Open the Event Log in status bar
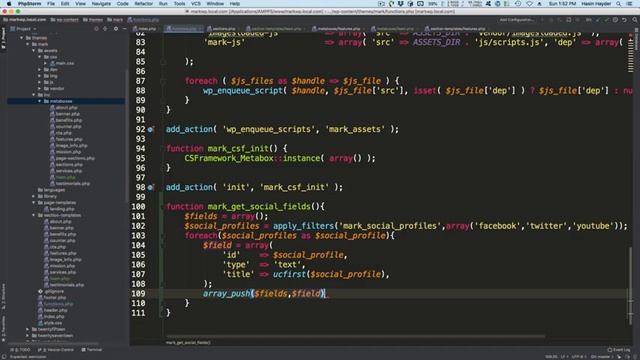 tap(619, 350)
